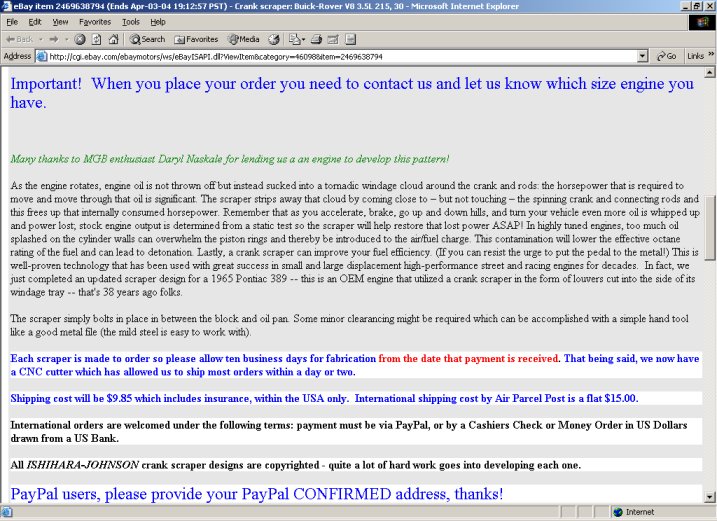Screen dimensions: 717x521
Task: Go to the Home page icon
Action: click(x=113, y=39)
